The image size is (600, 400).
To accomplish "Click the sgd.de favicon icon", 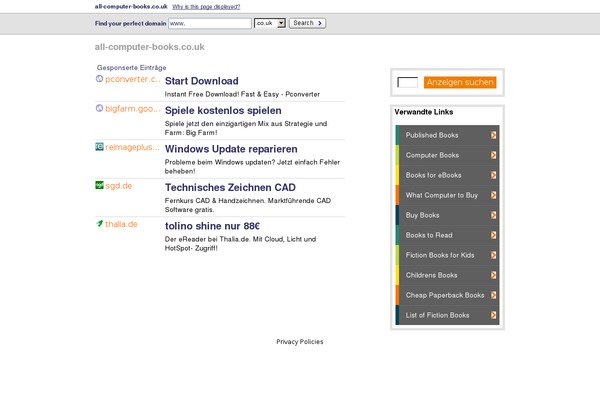I will pos(99,185).
